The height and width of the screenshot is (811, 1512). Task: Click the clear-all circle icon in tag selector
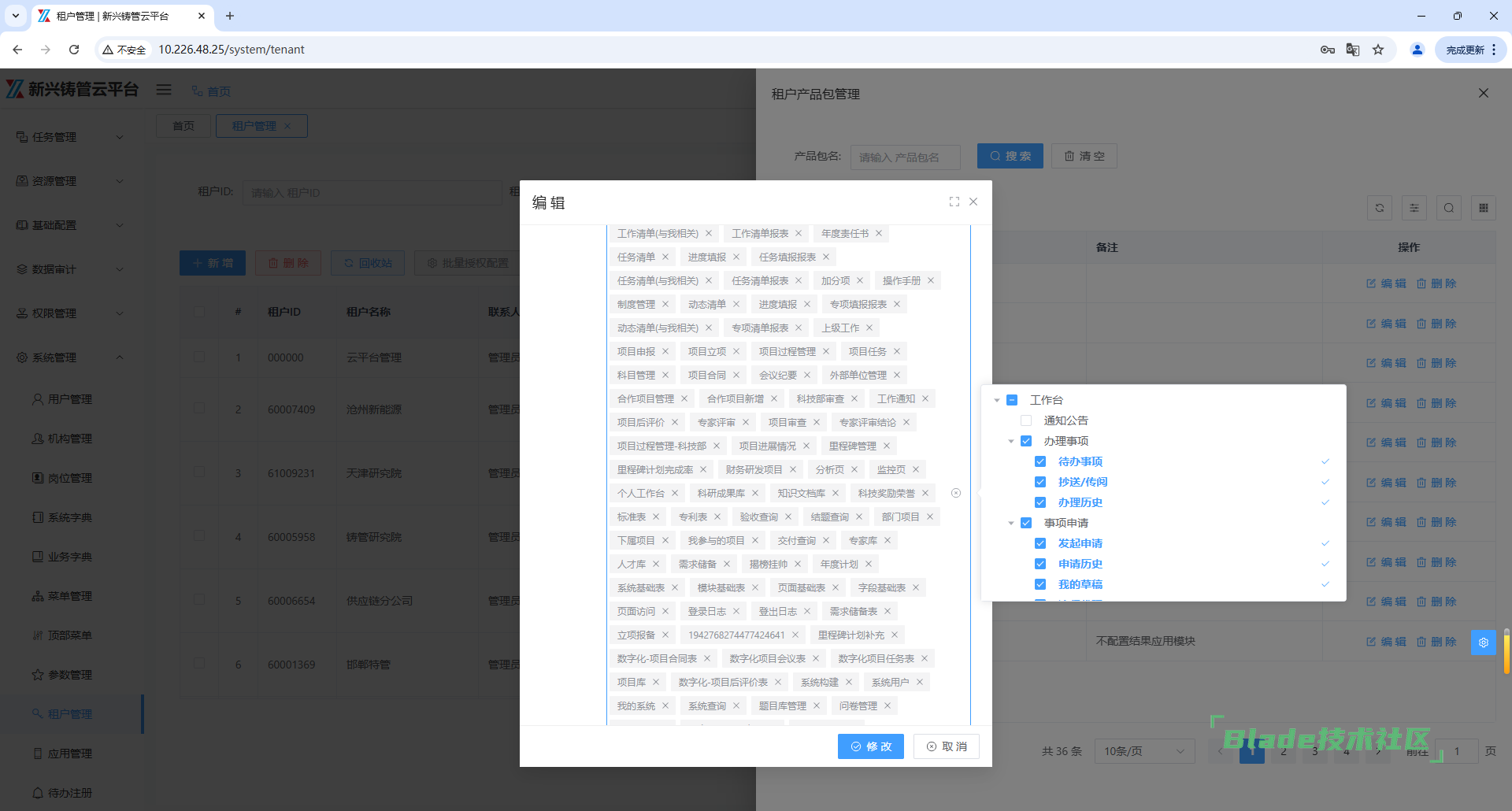pyautogui.click(x=956, y=493)
